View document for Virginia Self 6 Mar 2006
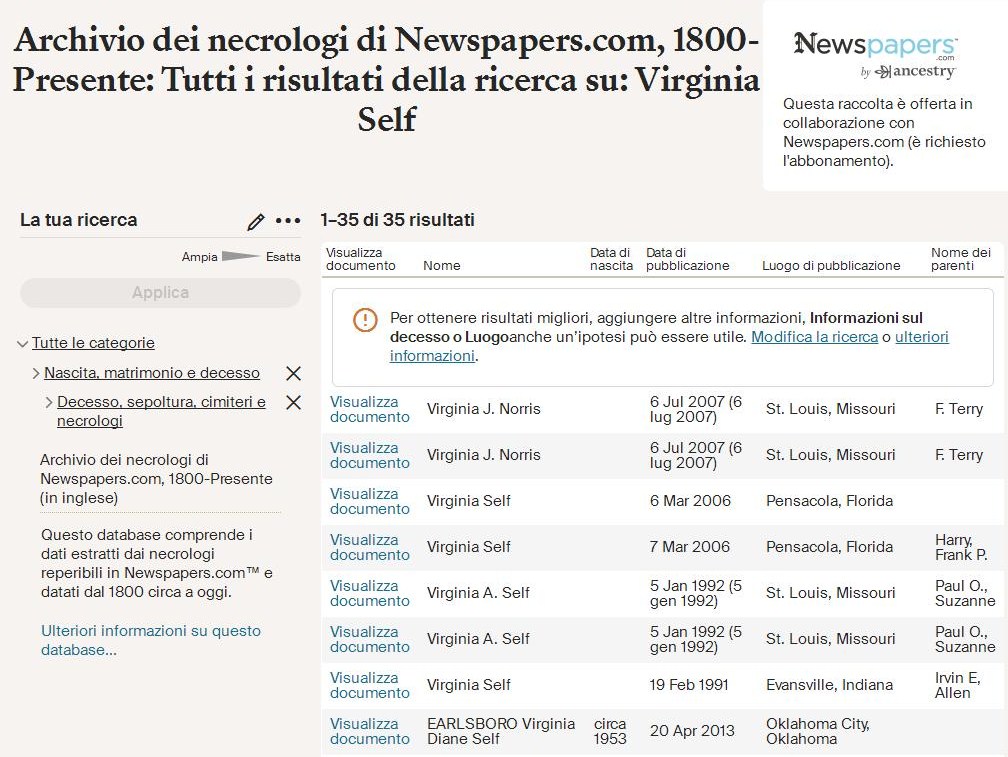 click(370, 501)
